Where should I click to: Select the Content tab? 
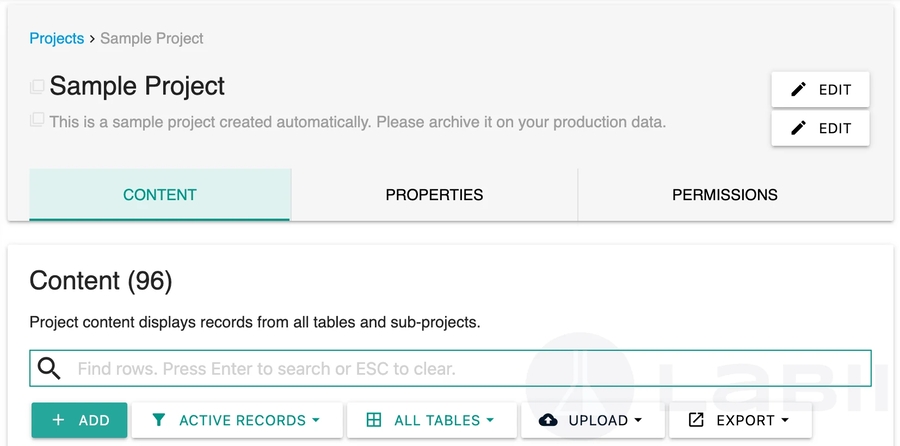pyautogui.click(x=160, y=195)
